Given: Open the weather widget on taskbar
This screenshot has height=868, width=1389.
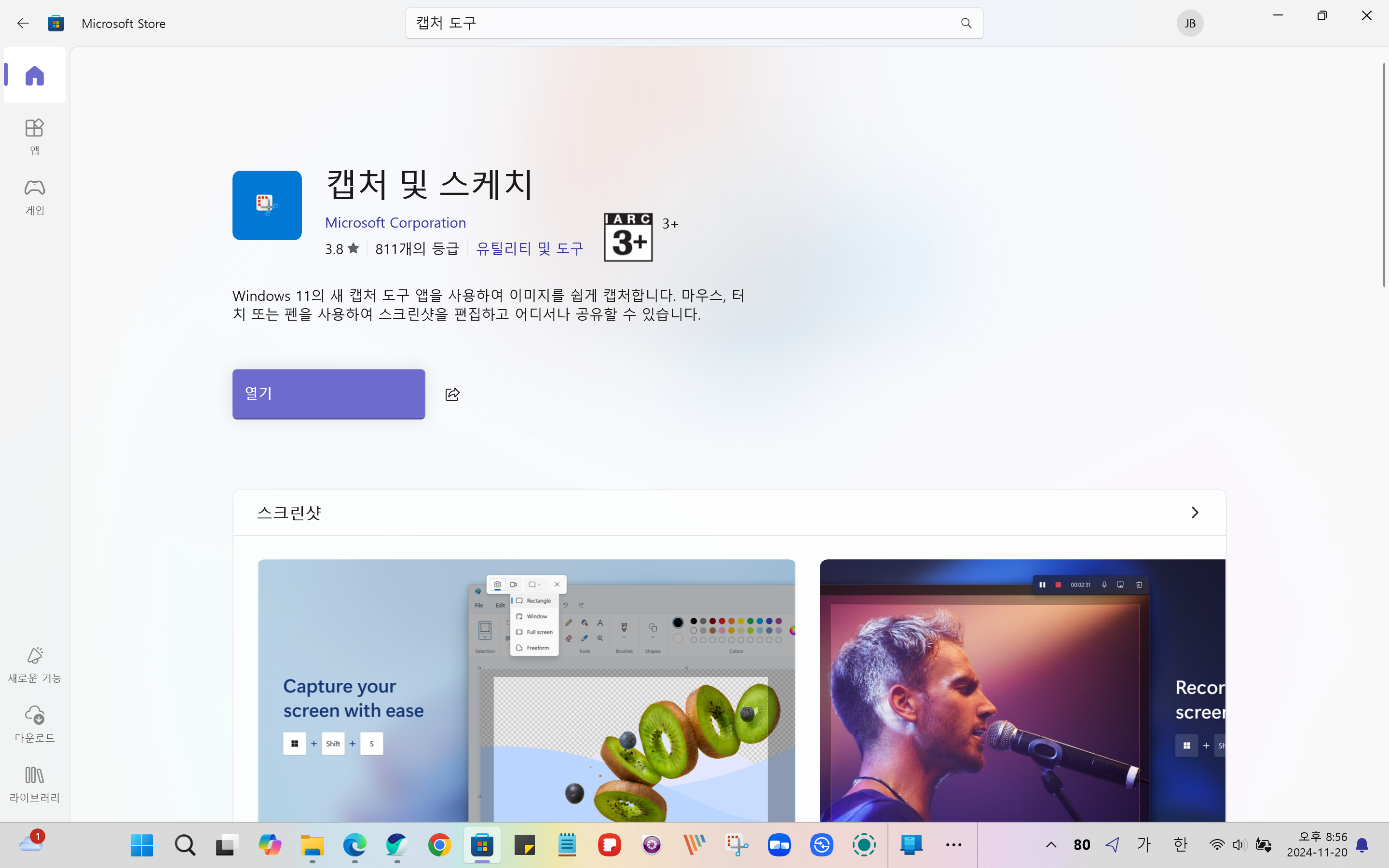Looking at the screenshot, I should pos(31,844).
